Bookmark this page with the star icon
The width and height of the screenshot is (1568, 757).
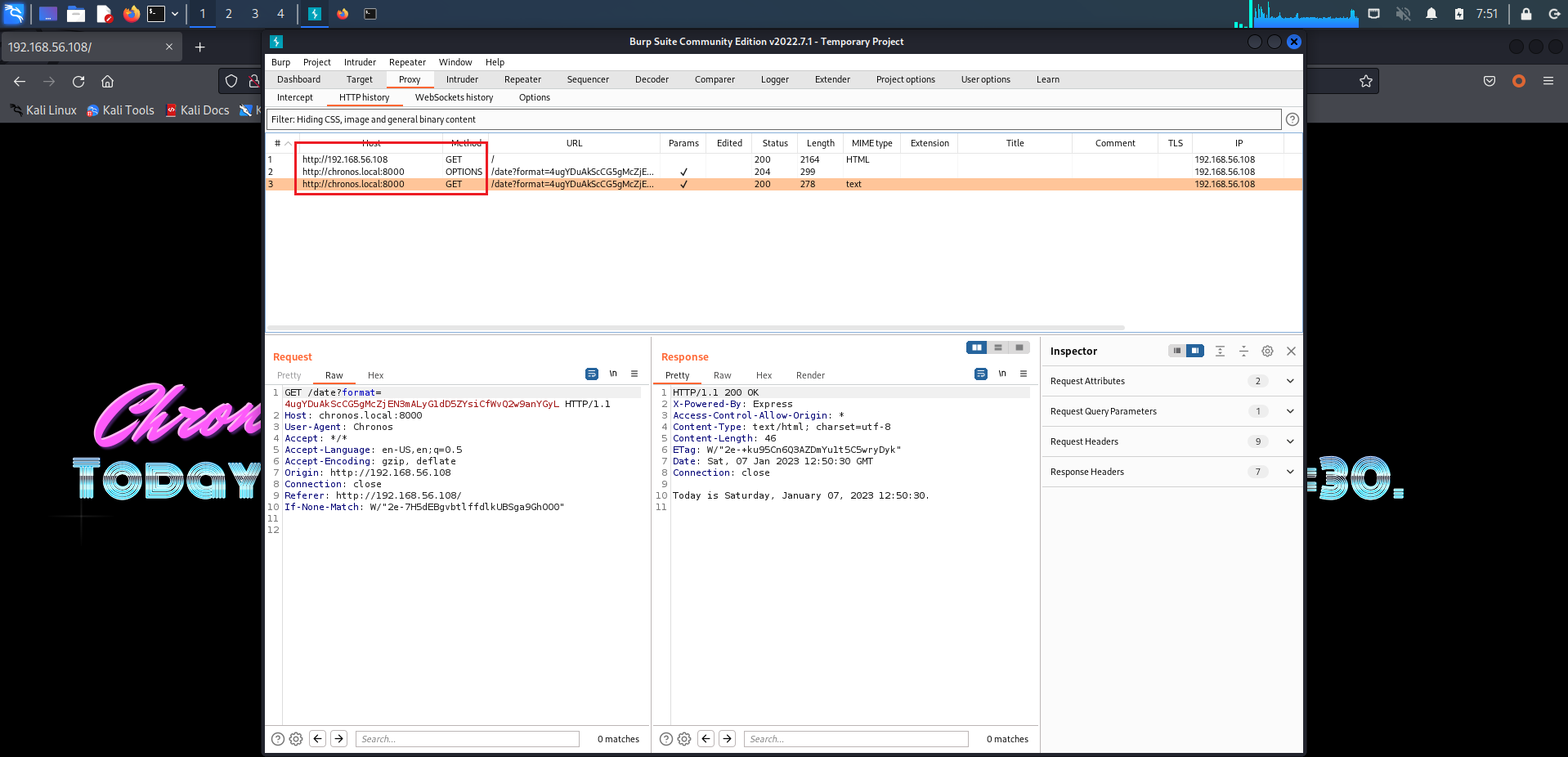pos(1365,81)
